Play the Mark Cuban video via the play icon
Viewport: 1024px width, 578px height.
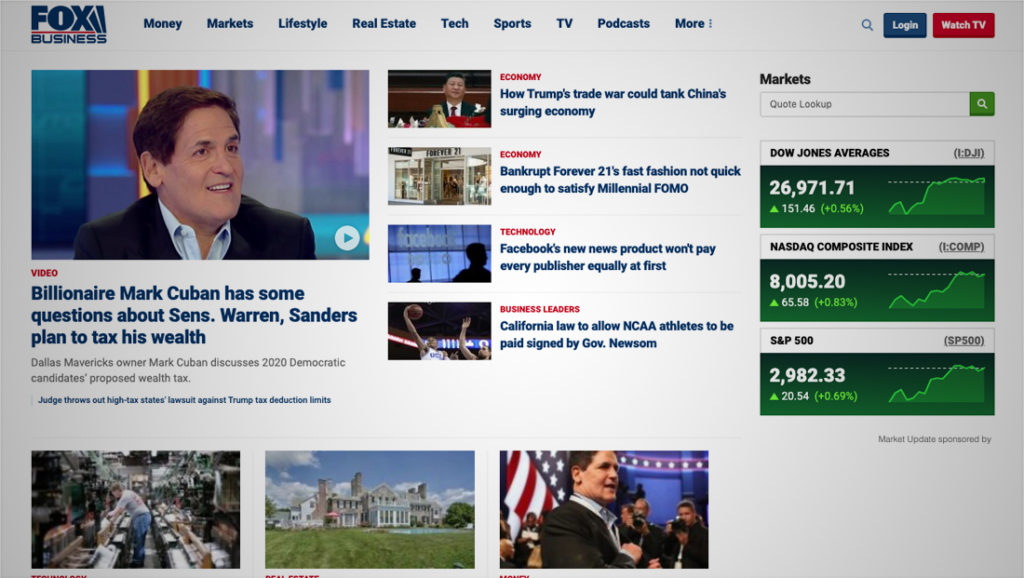(x=348, y=238)
